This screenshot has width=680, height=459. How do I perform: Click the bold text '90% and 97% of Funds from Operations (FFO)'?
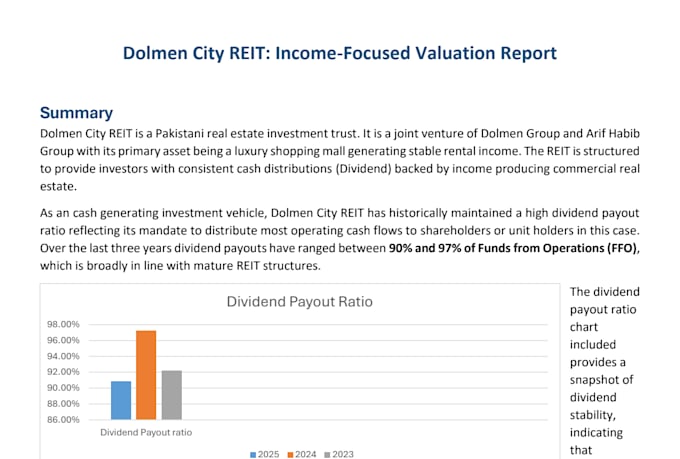pos(513,248)
